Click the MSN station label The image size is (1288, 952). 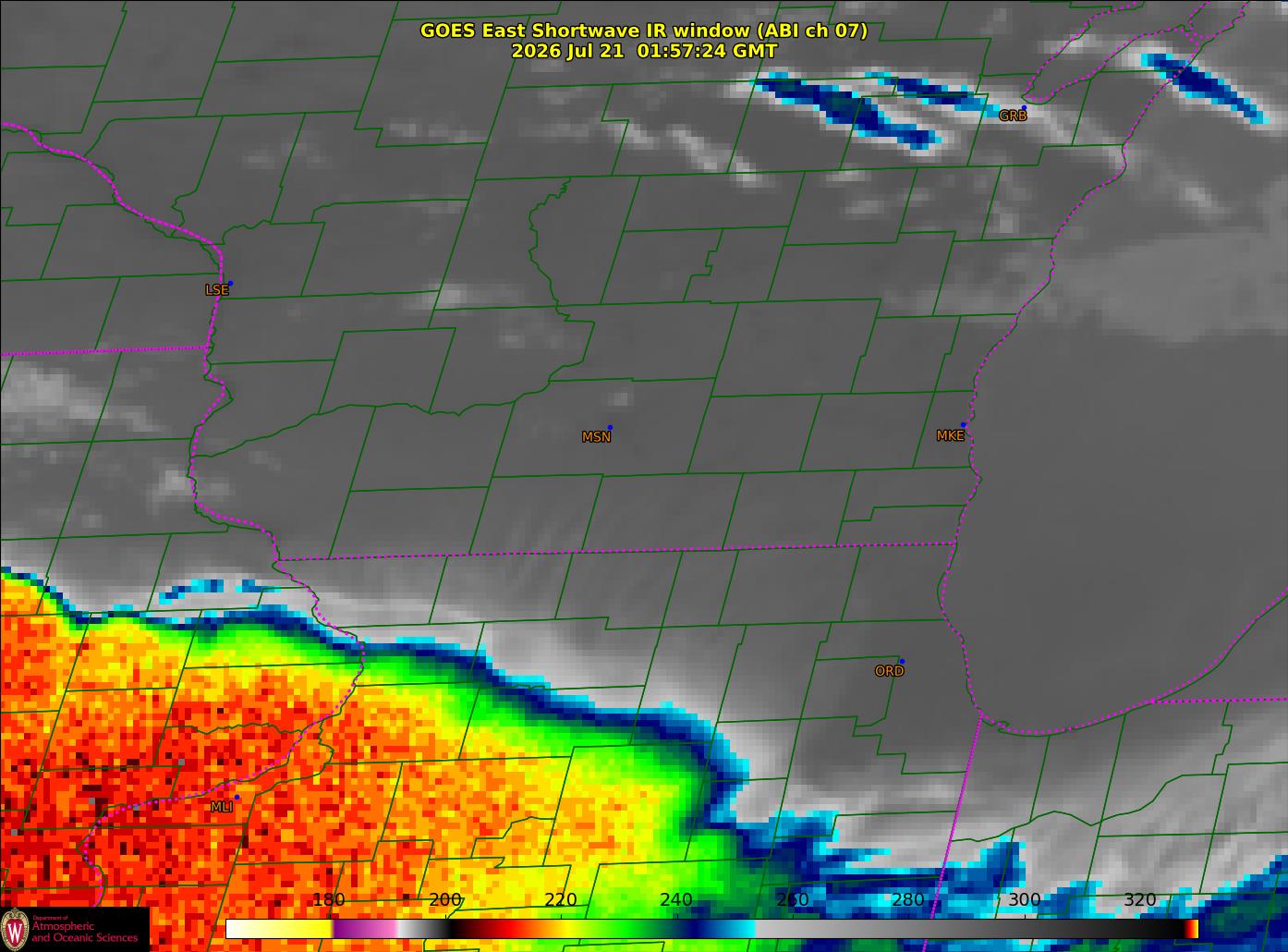coord(596,436)
